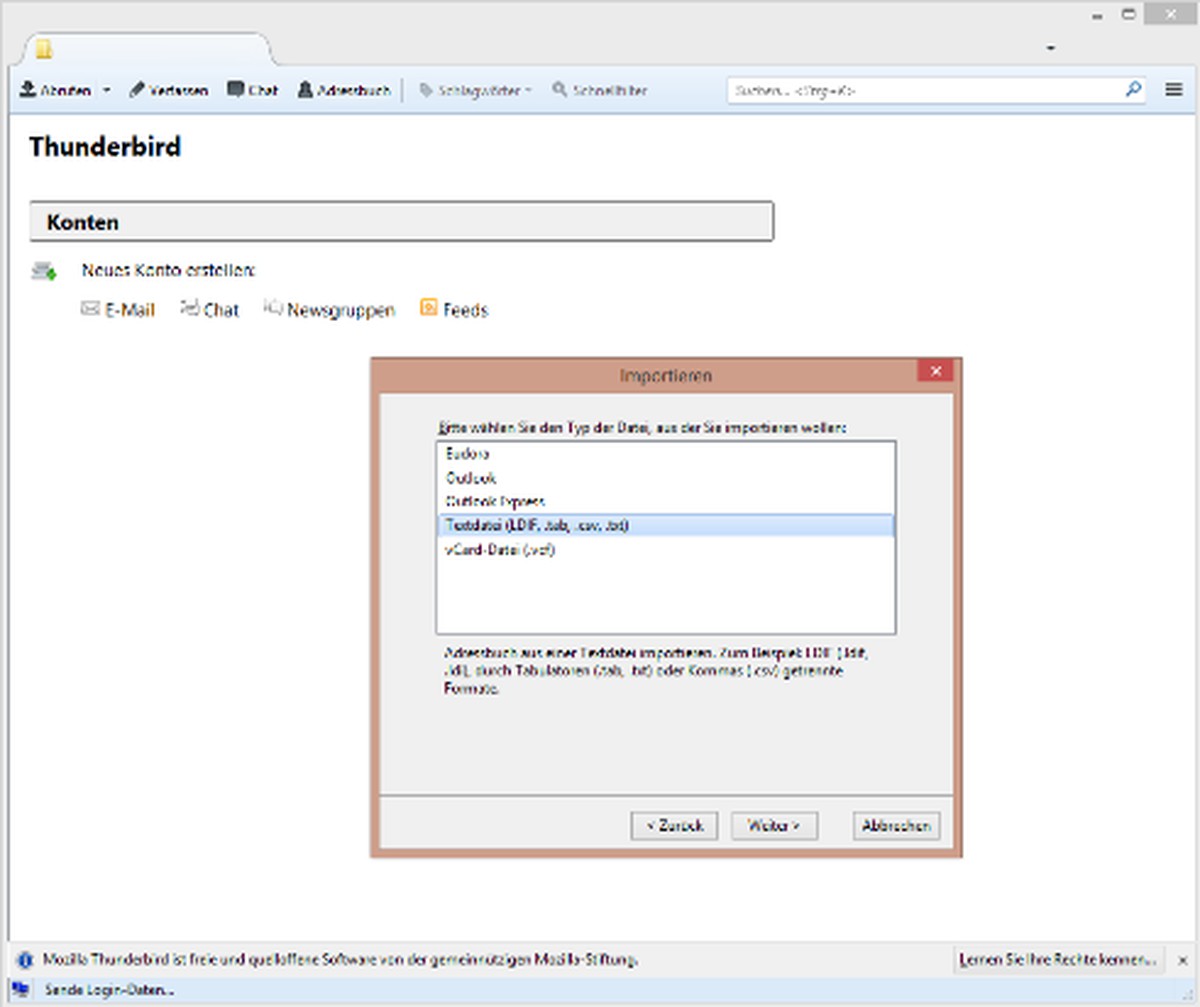Click Lernen Sie Ihre Rechte kennen button
The image size is (1200, 1007).
click(x=1057, y=960)
